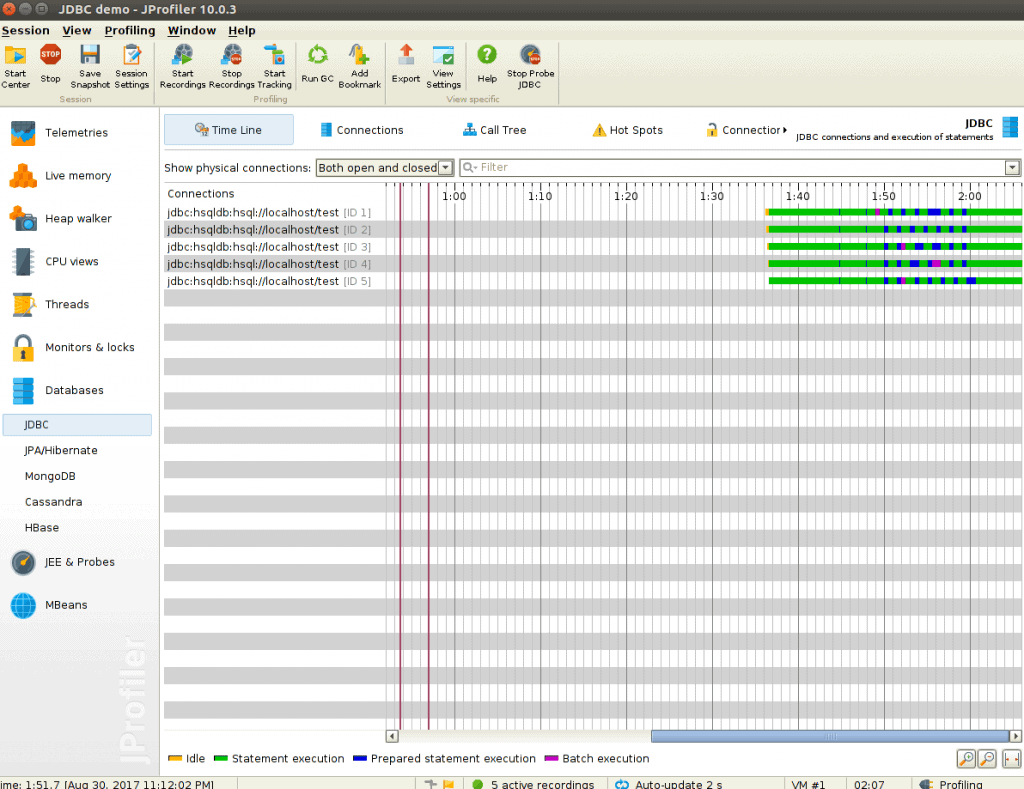Click the pin icon in the status bar
Screen dimensions: 1024x789
(430, 784)
